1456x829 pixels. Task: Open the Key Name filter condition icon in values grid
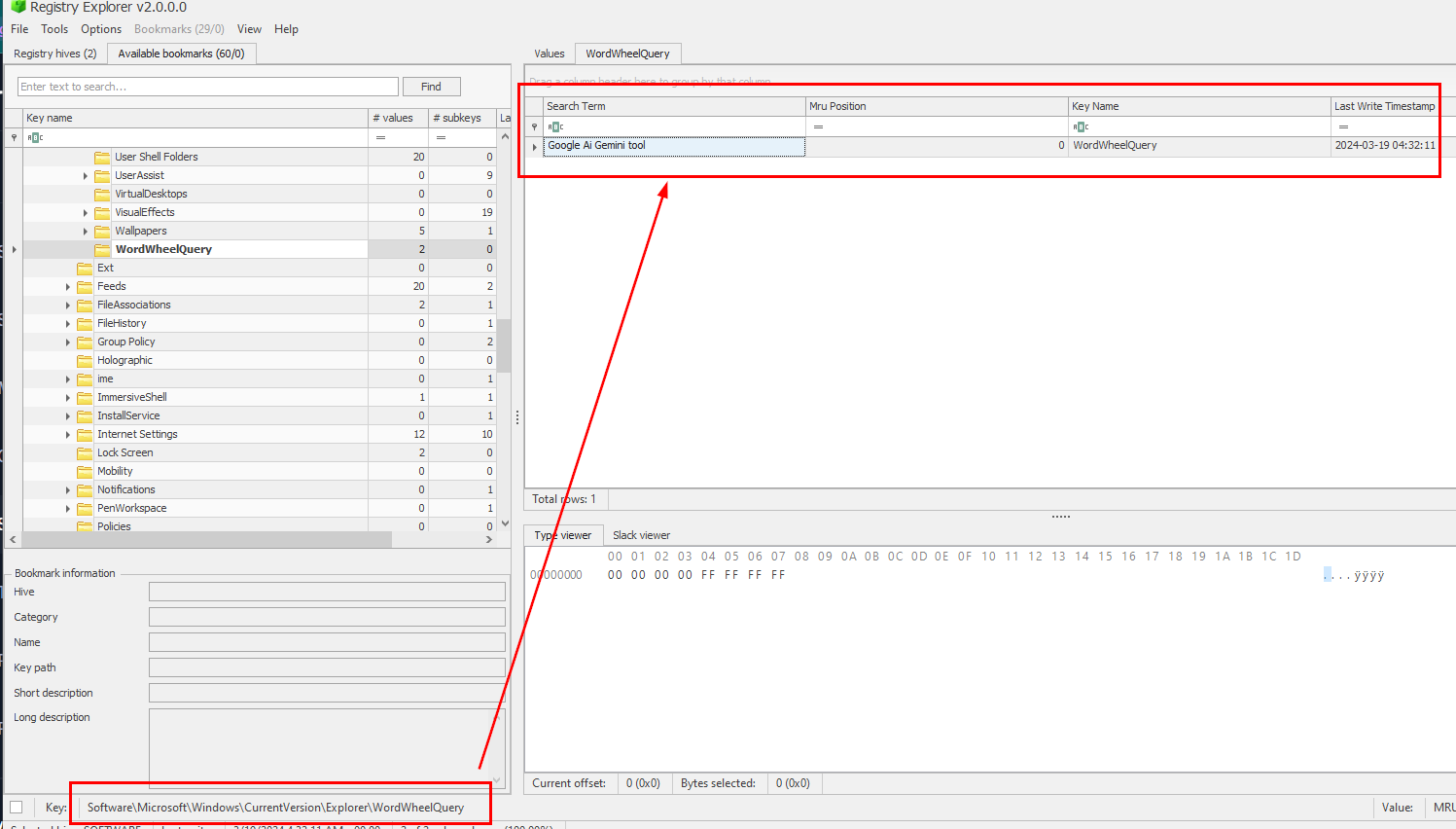tap(1081, 126)
